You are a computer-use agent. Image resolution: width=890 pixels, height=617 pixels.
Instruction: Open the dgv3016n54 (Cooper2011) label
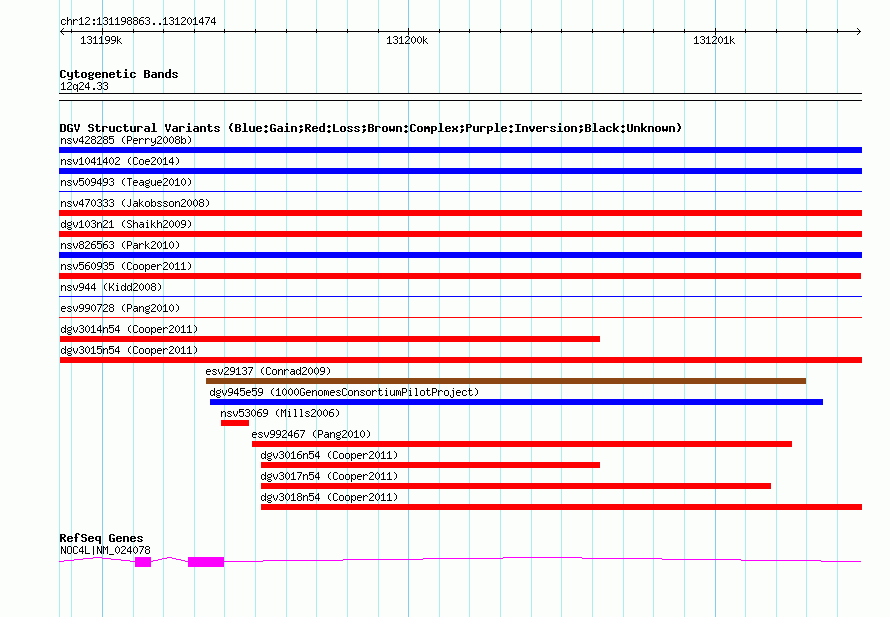click(x=329, y=455)
